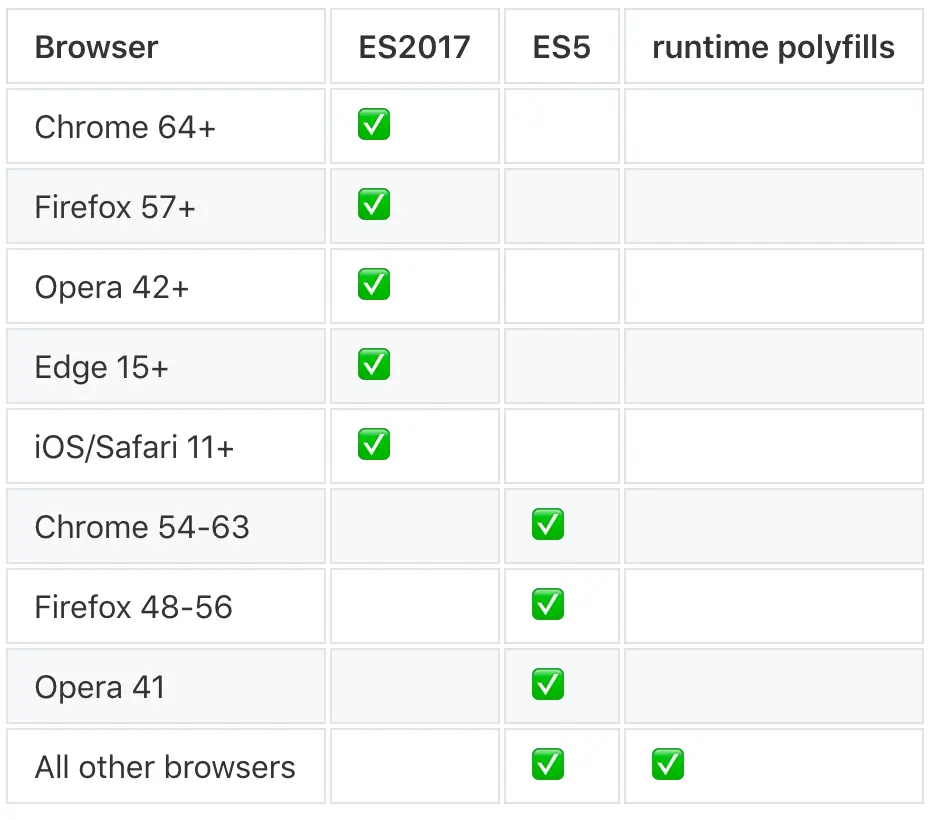Select the Edge 15+ cell text
Image resolution: width=938 pixels, height=820 pixels.
101,367
